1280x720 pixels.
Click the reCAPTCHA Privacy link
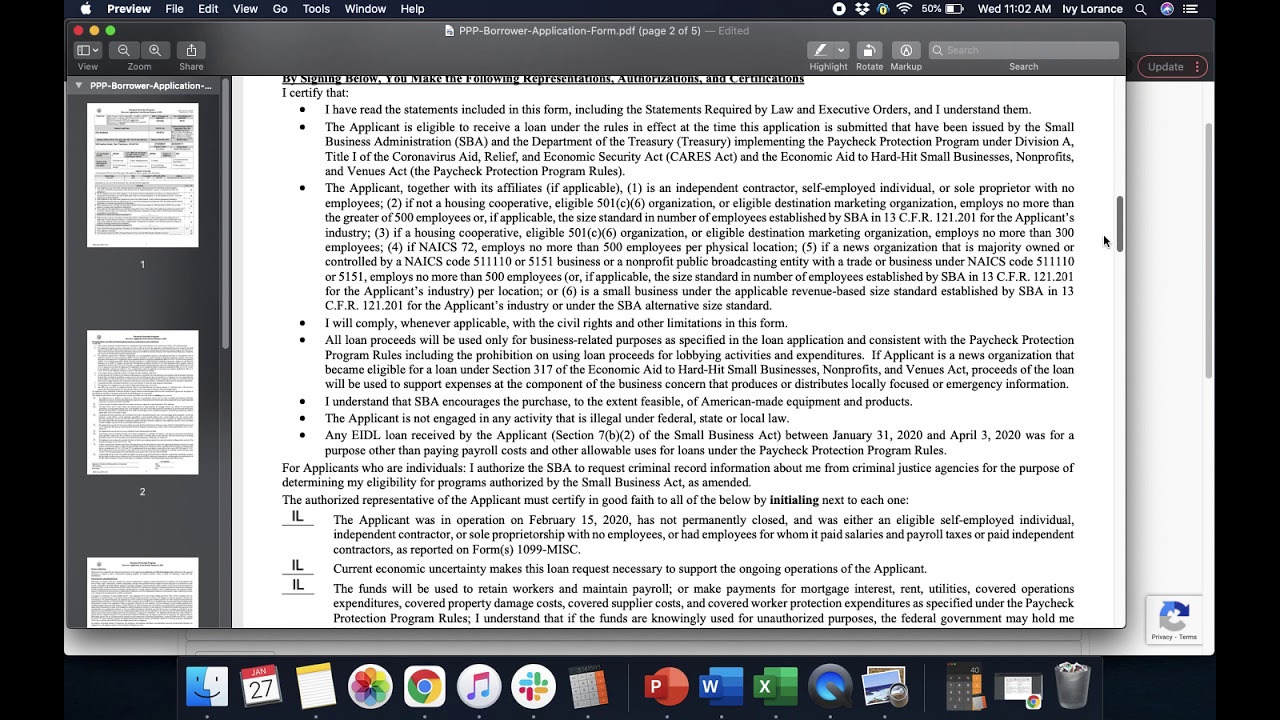coord(1161,637)
